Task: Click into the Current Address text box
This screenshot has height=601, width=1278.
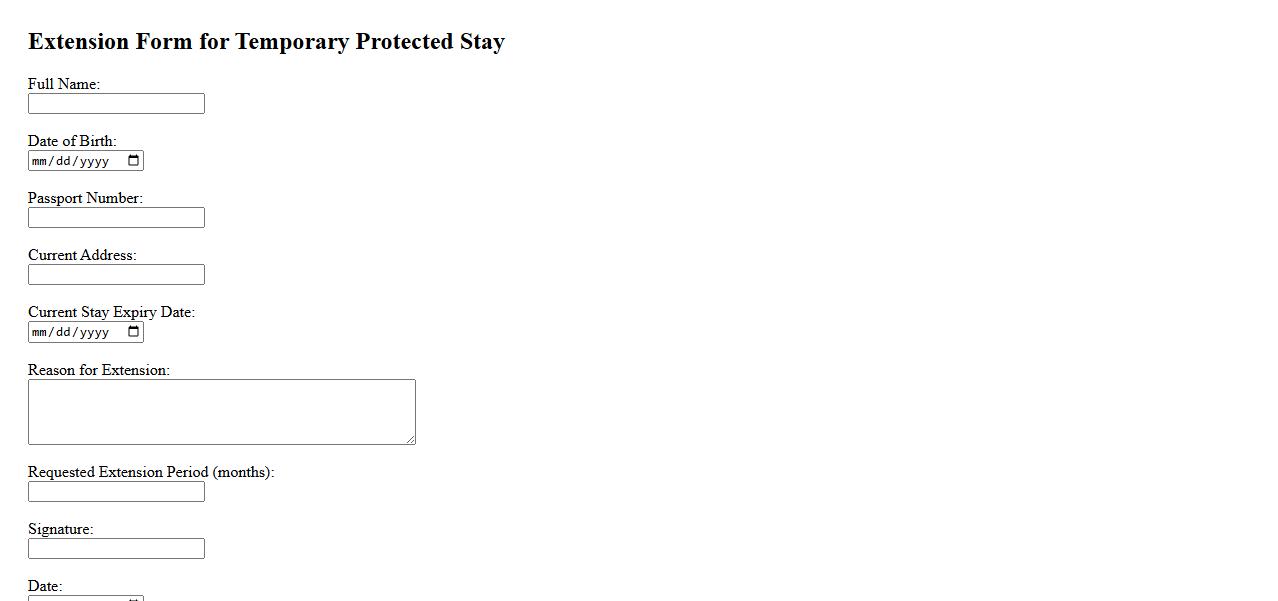Action: 116,275
